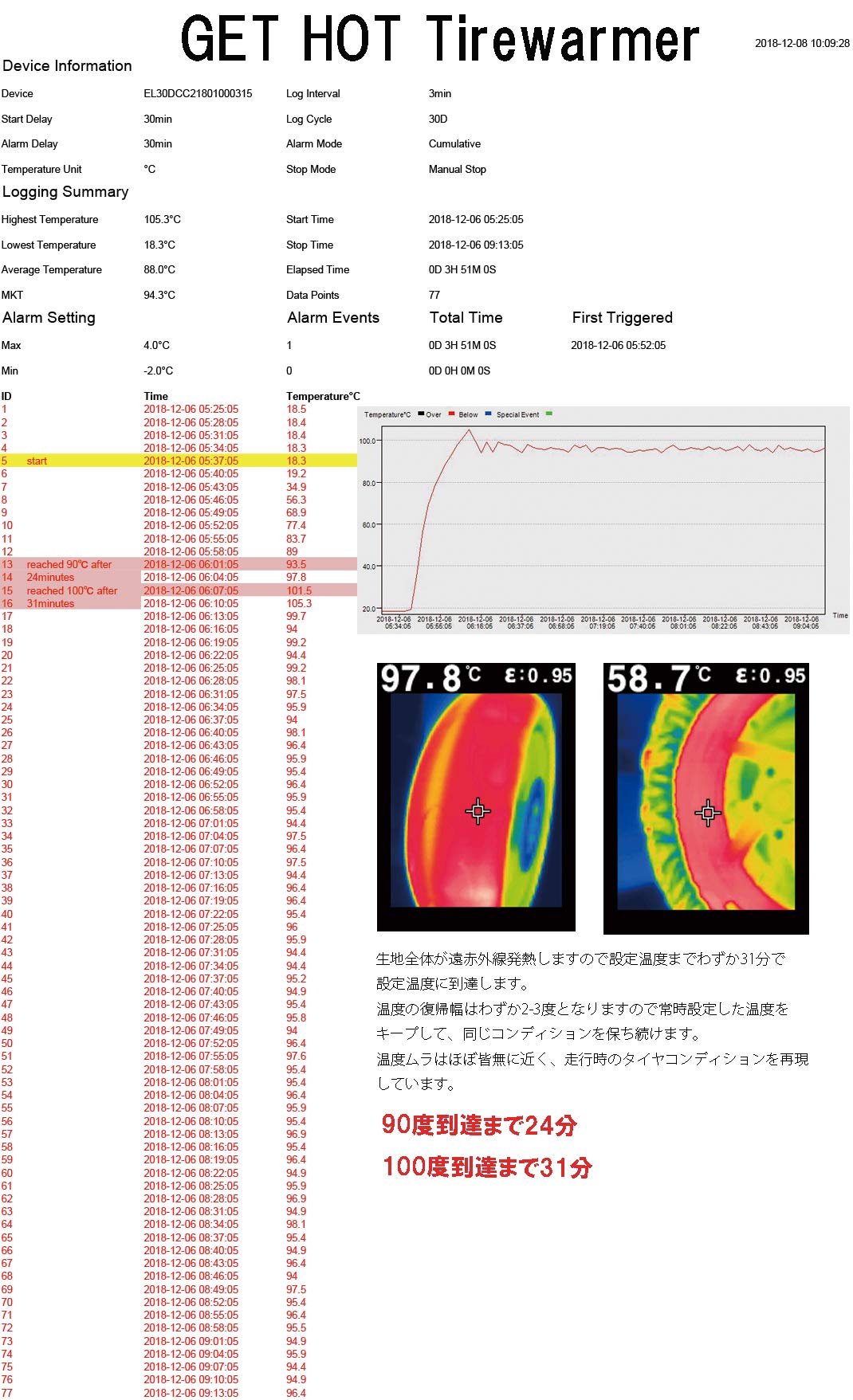
Task: Open the 97.8°C thermal tire image
Action: (476, 797)
